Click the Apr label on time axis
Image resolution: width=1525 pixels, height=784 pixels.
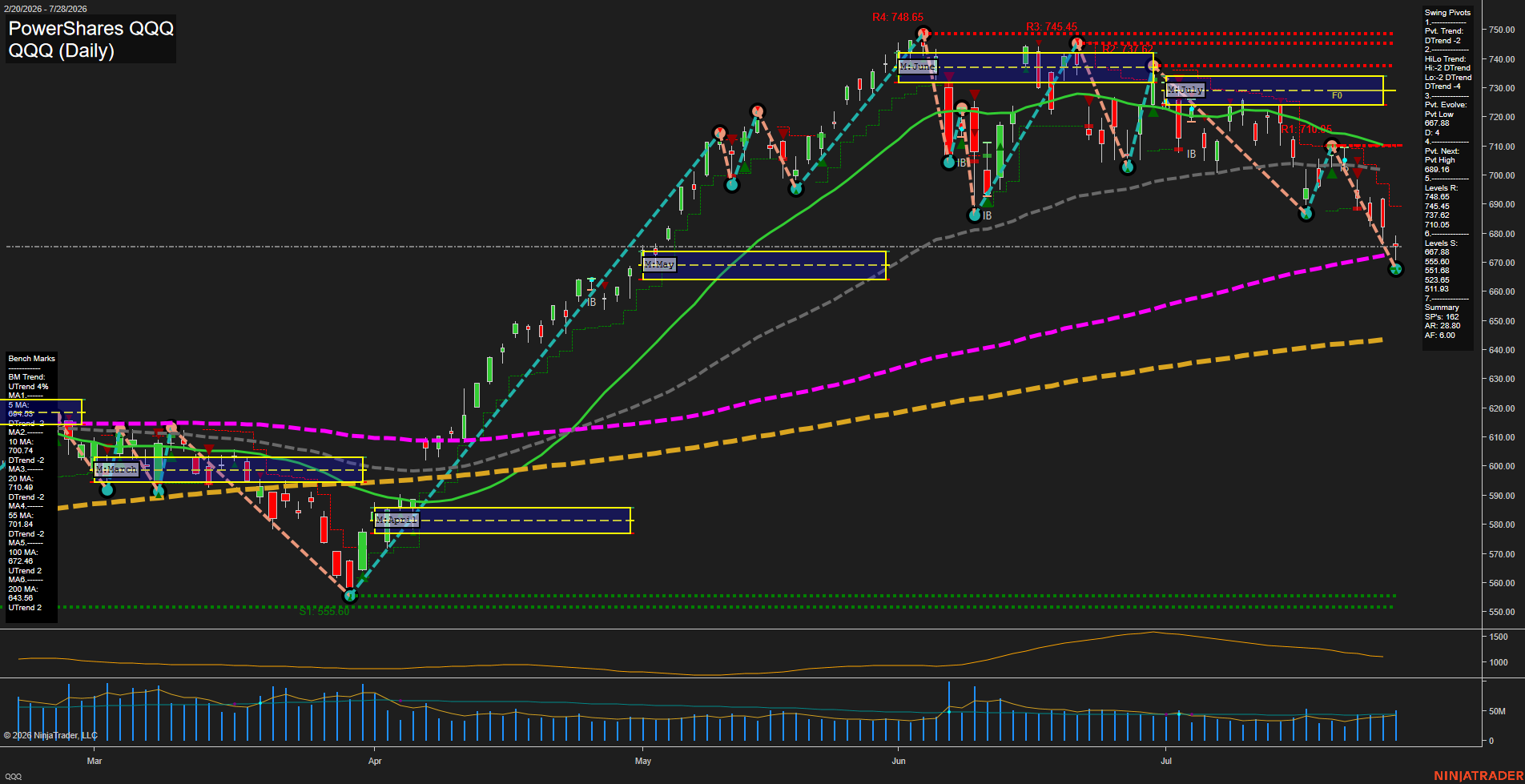coord(375,761)
